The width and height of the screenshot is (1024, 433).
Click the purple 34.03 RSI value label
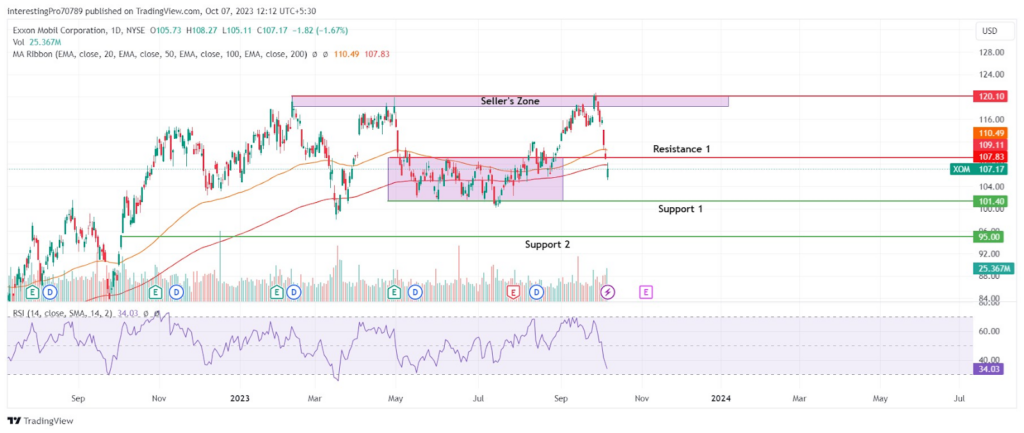coord(991,369)
